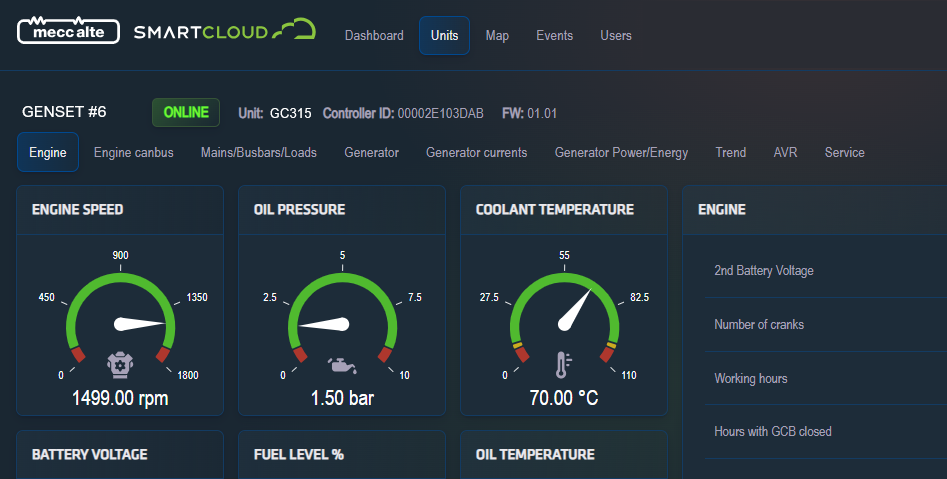Click the Engine Speed gauge needle
The width and height of the screenshot is (947, 479).
(140, 324)
